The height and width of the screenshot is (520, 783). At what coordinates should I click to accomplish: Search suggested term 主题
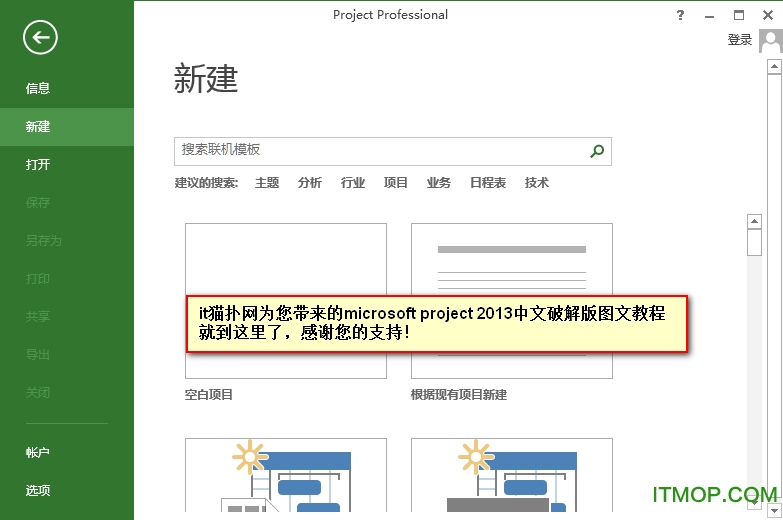click(x=267, y=183)
